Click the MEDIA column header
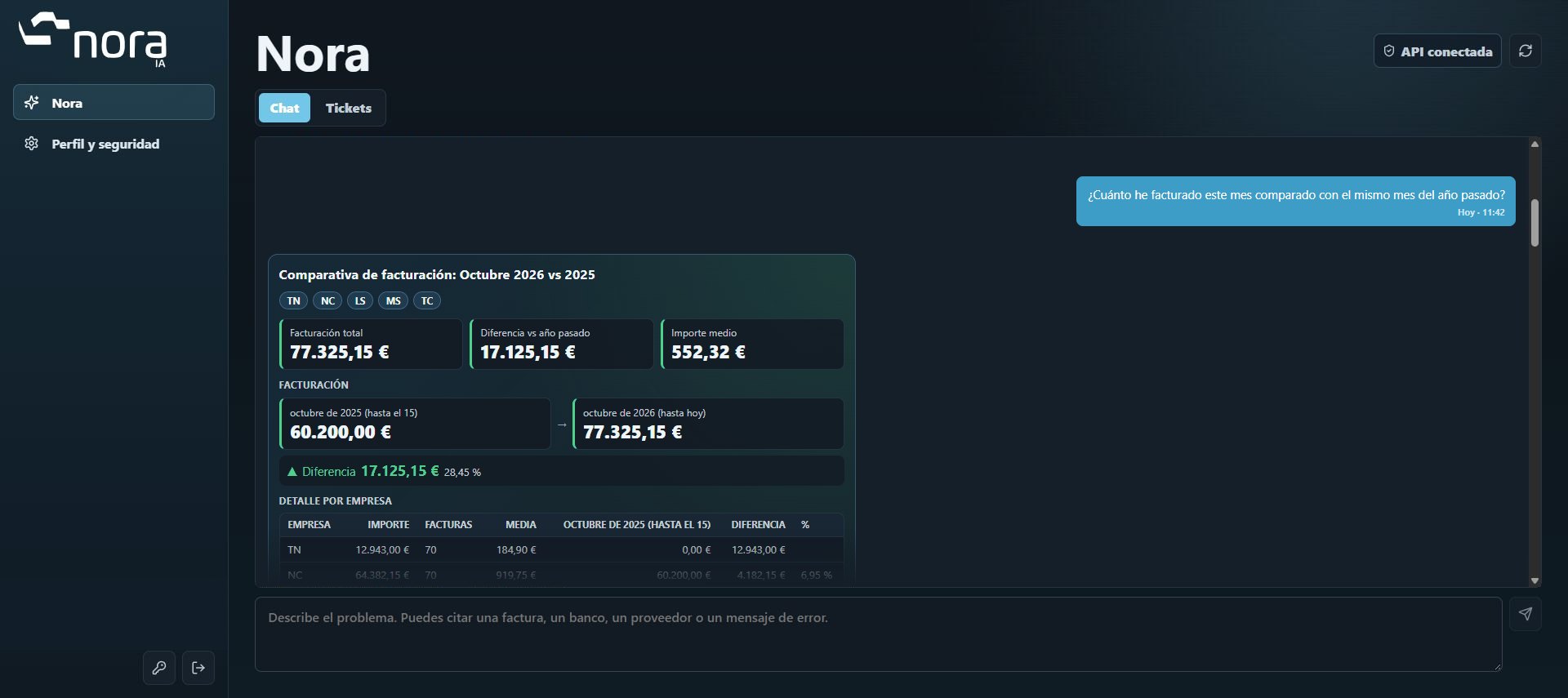 [521, 525]
